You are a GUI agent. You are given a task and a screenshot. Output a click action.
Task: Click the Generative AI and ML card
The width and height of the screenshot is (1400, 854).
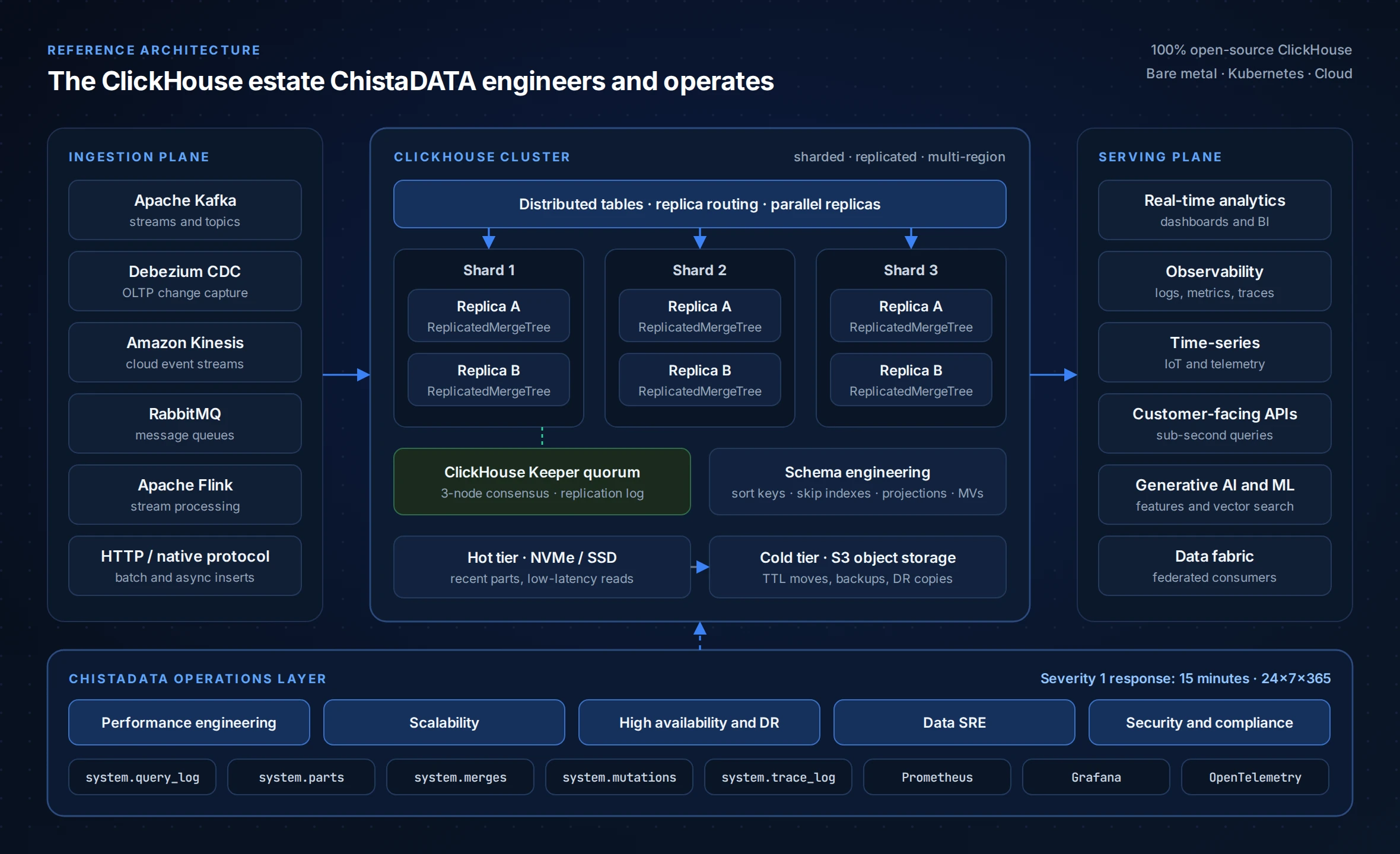pyautogui.click(x=1215, y=495)
